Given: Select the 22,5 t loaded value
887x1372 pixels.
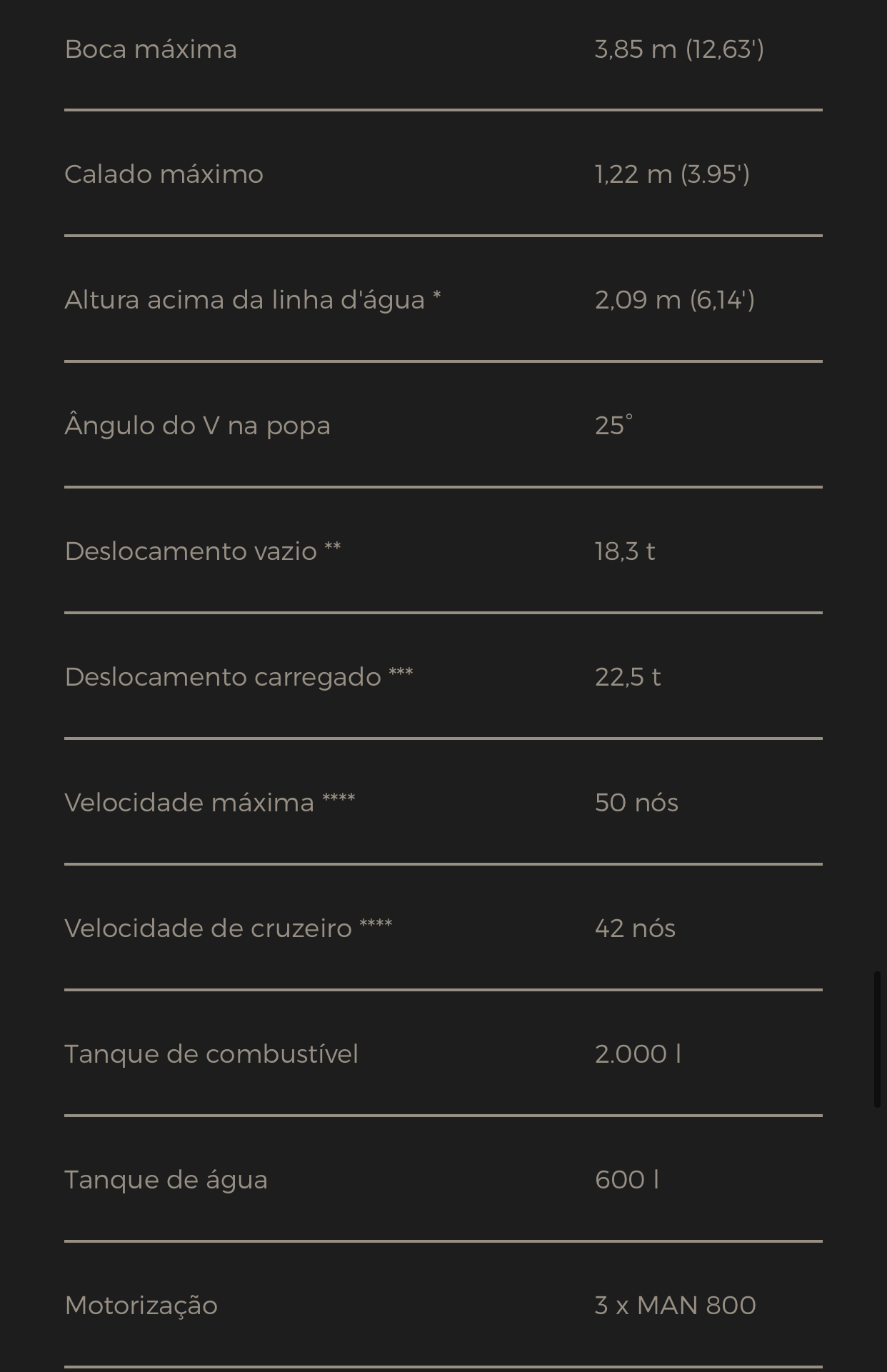Looking at the screenshot, I should (x=628, y=677).
